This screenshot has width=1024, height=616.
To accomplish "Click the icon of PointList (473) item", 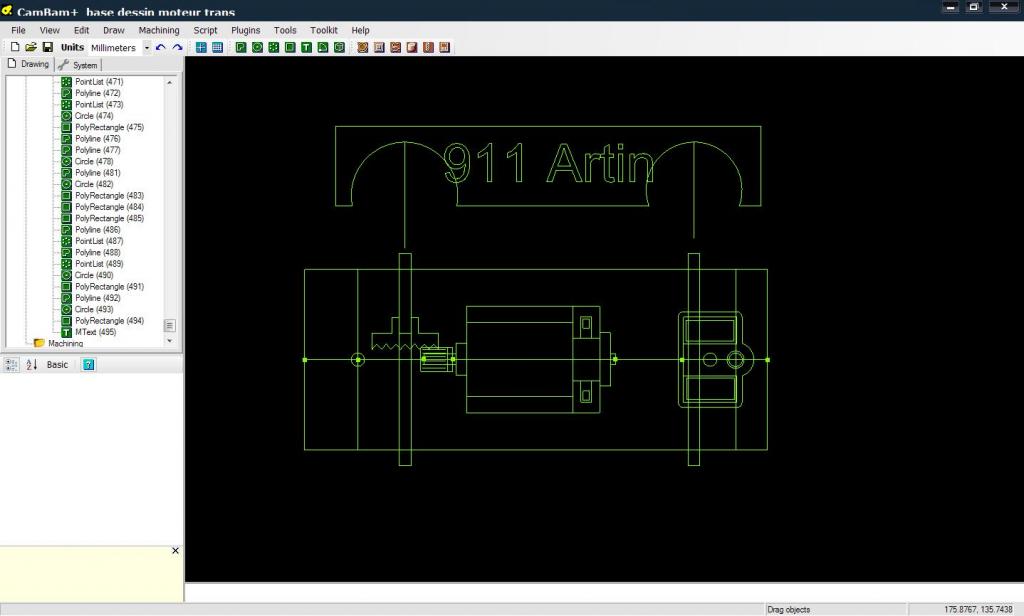I will [66, 105].
